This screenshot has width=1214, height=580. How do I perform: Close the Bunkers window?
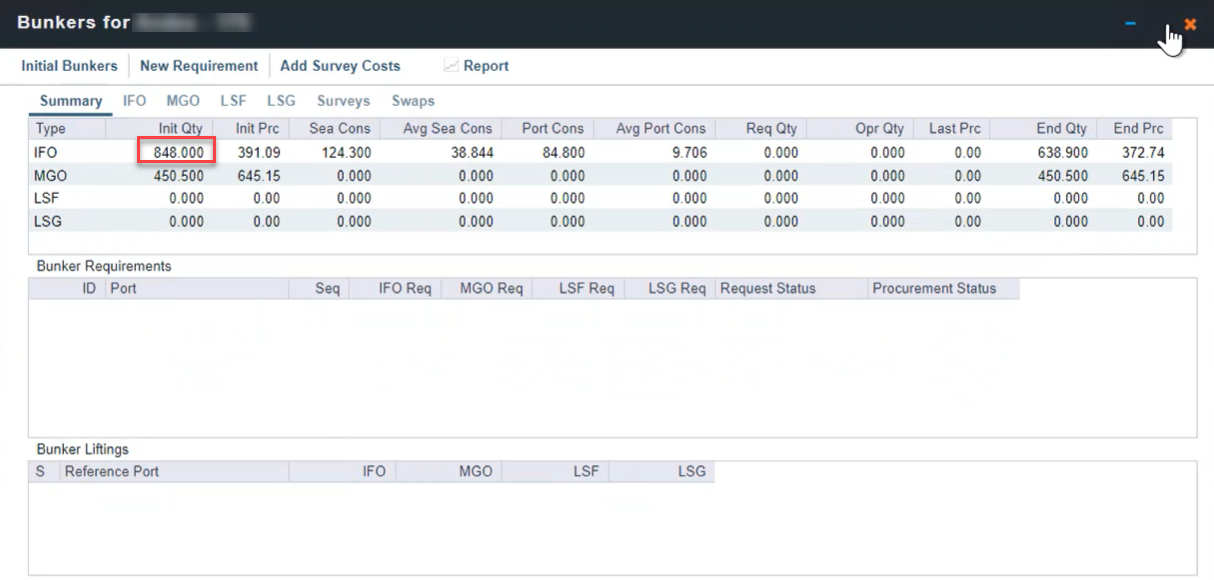coord(1190,24)
